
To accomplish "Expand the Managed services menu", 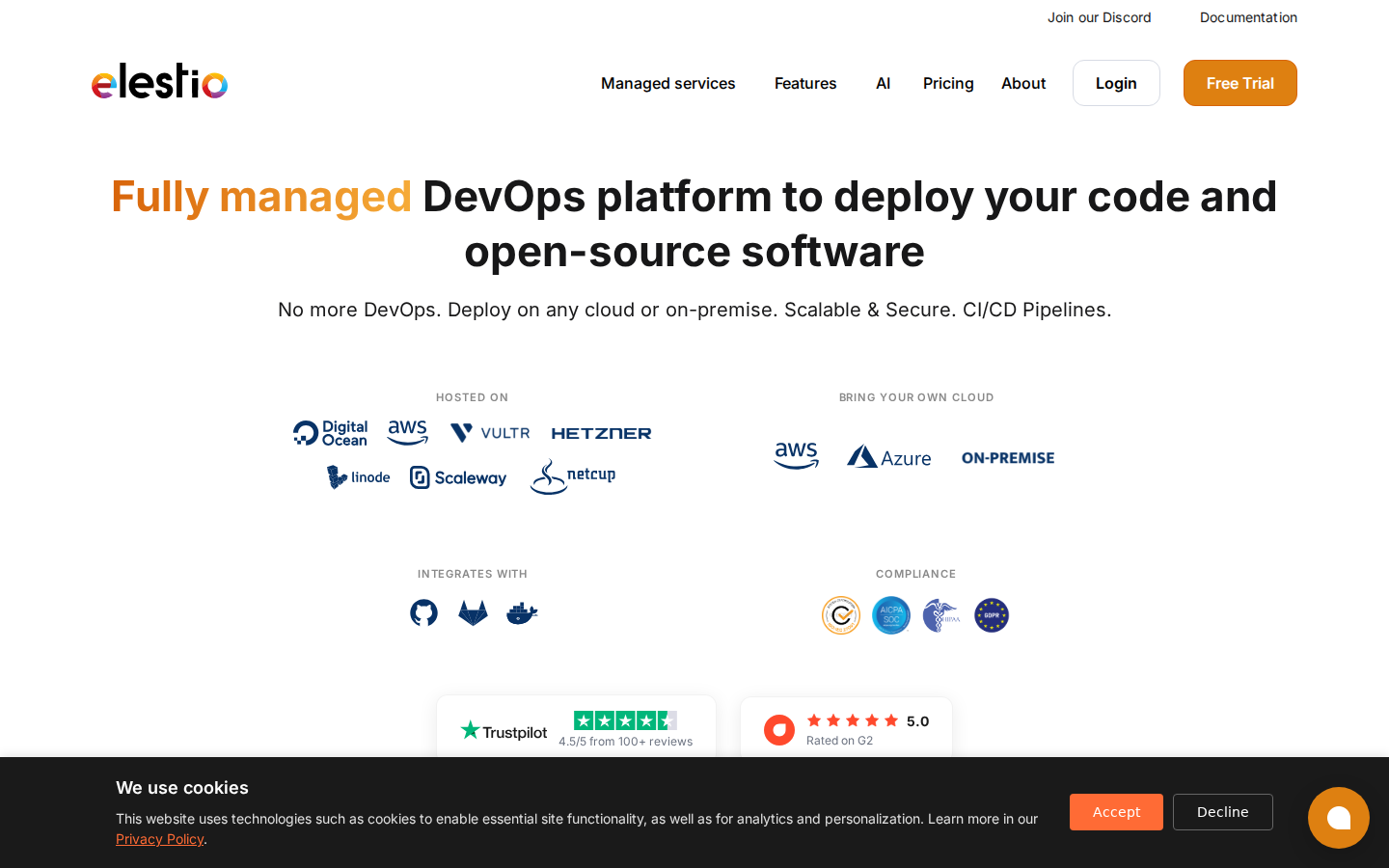I will pos(667,83).
